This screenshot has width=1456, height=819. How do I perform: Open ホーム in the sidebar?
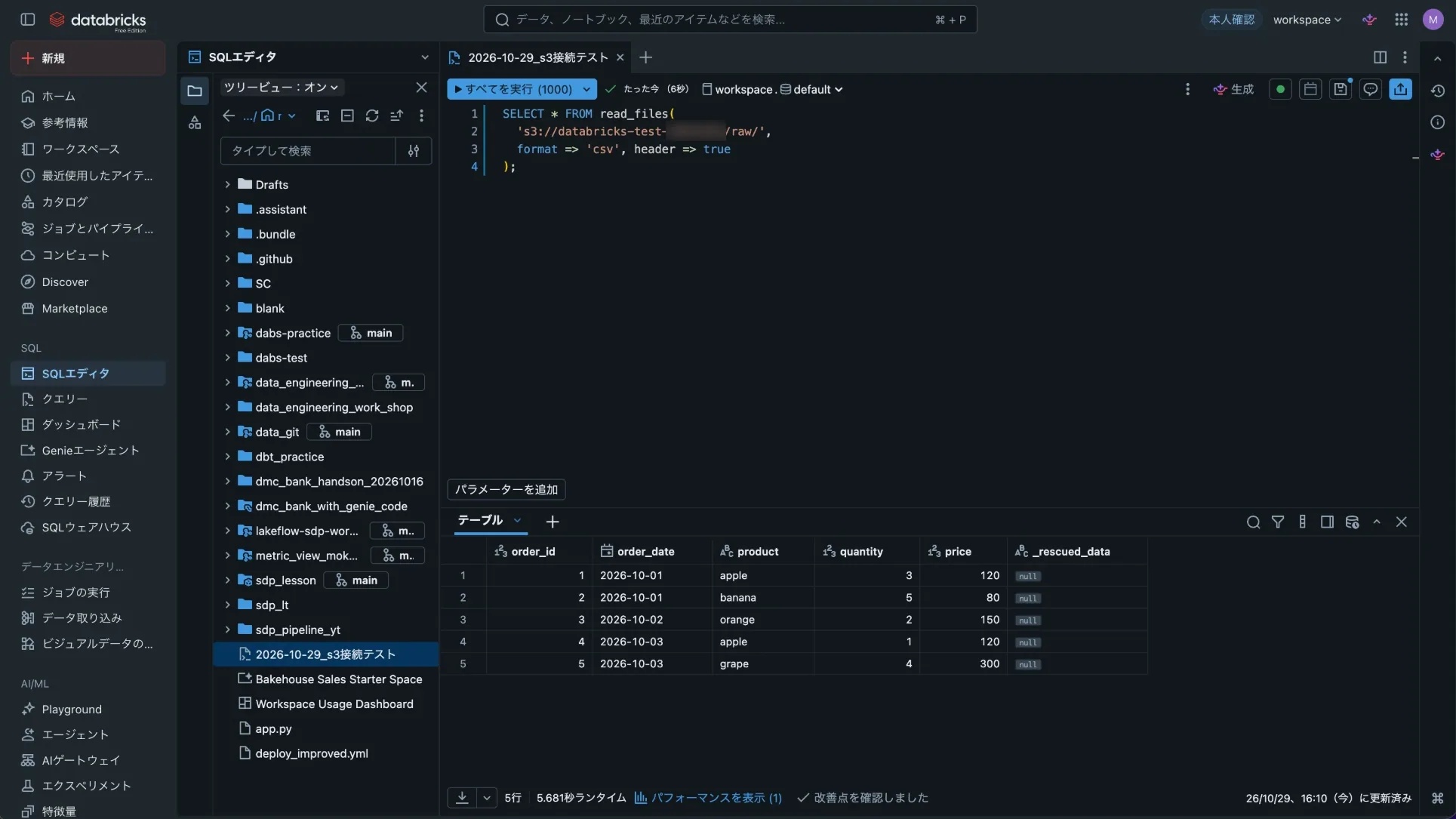(88, 96)
